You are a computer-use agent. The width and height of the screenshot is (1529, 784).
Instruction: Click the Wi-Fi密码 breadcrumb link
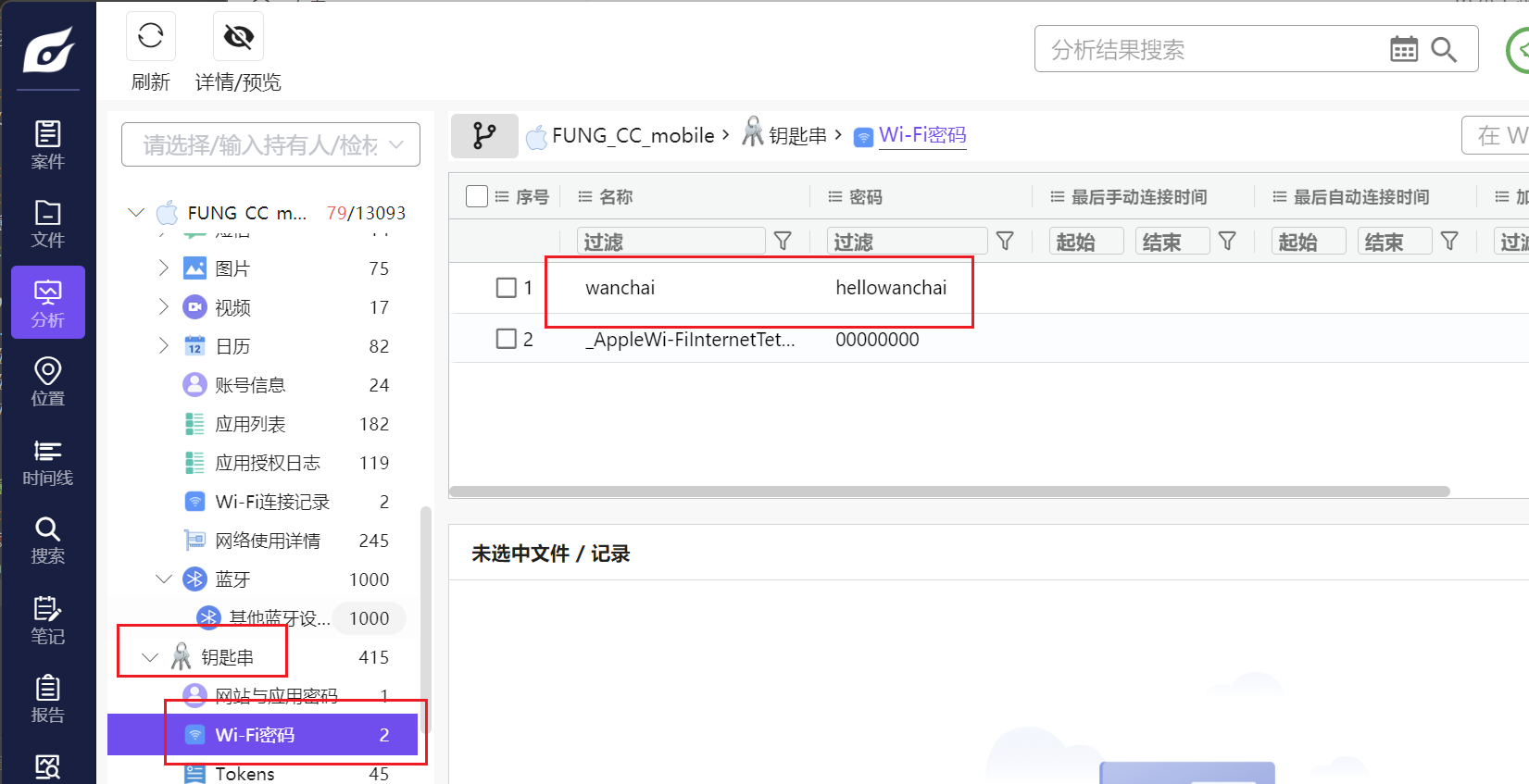coord(921,135)
